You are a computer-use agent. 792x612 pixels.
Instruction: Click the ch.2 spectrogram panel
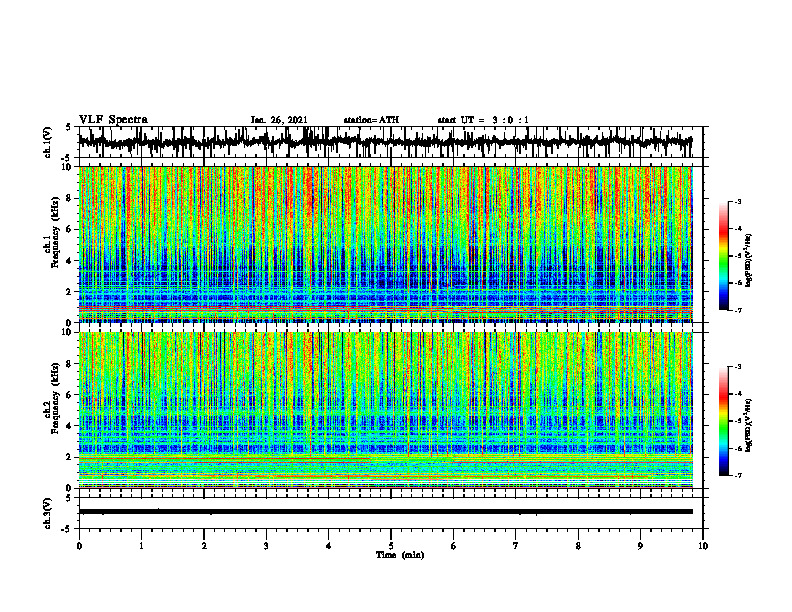385,410
